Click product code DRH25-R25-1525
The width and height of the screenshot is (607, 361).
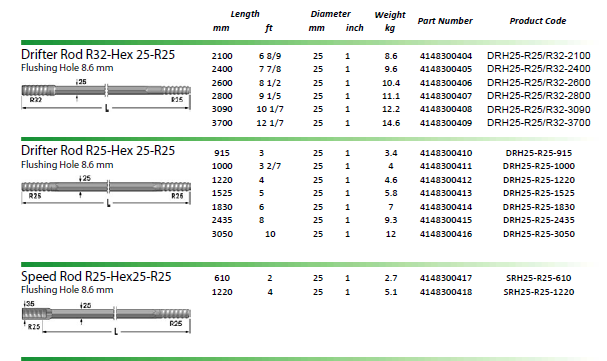[x=538, y=193]
